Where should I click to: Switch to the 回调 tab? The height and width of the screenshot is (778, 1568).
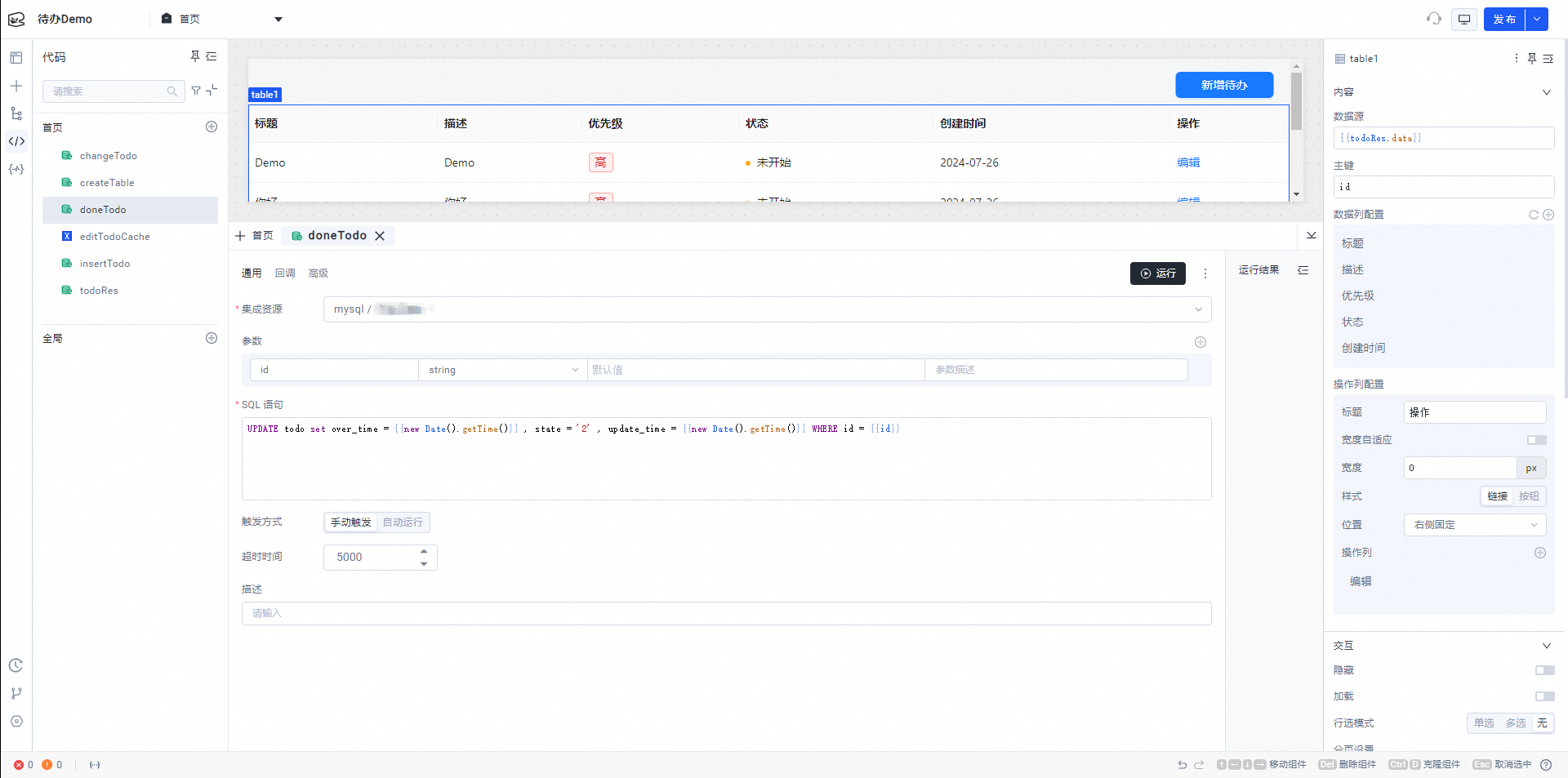tap(285, 273)
